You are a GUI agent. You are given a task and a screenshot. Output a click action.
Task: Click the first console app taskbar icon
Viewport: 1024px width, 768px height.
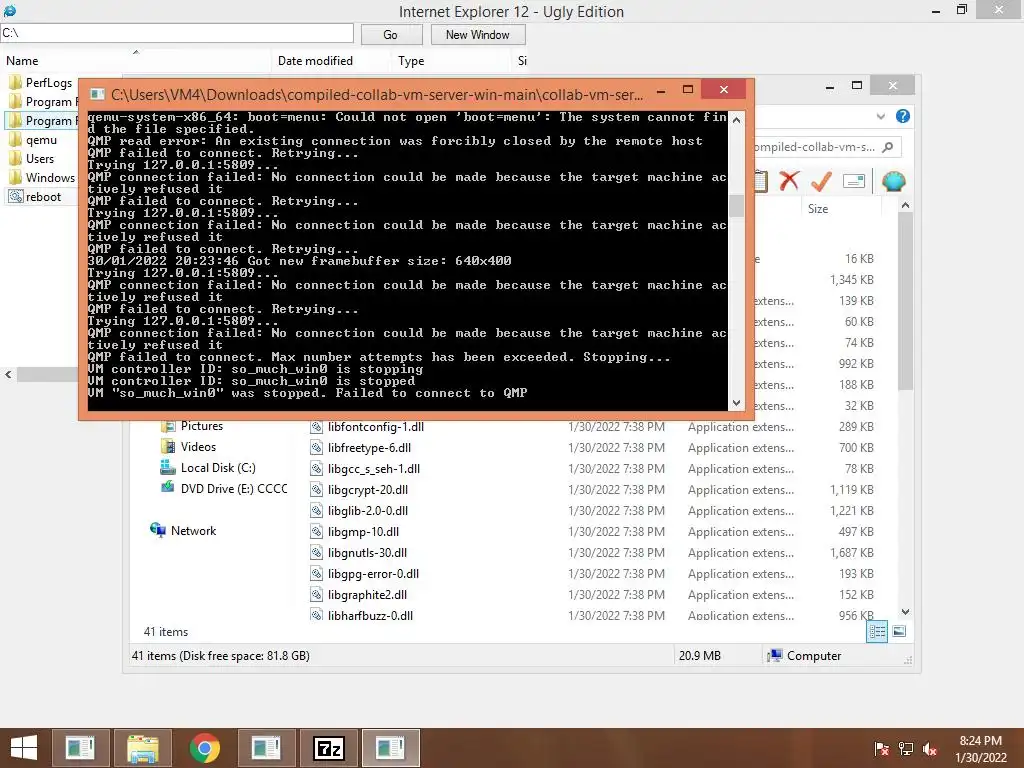[x=80, y=748]
